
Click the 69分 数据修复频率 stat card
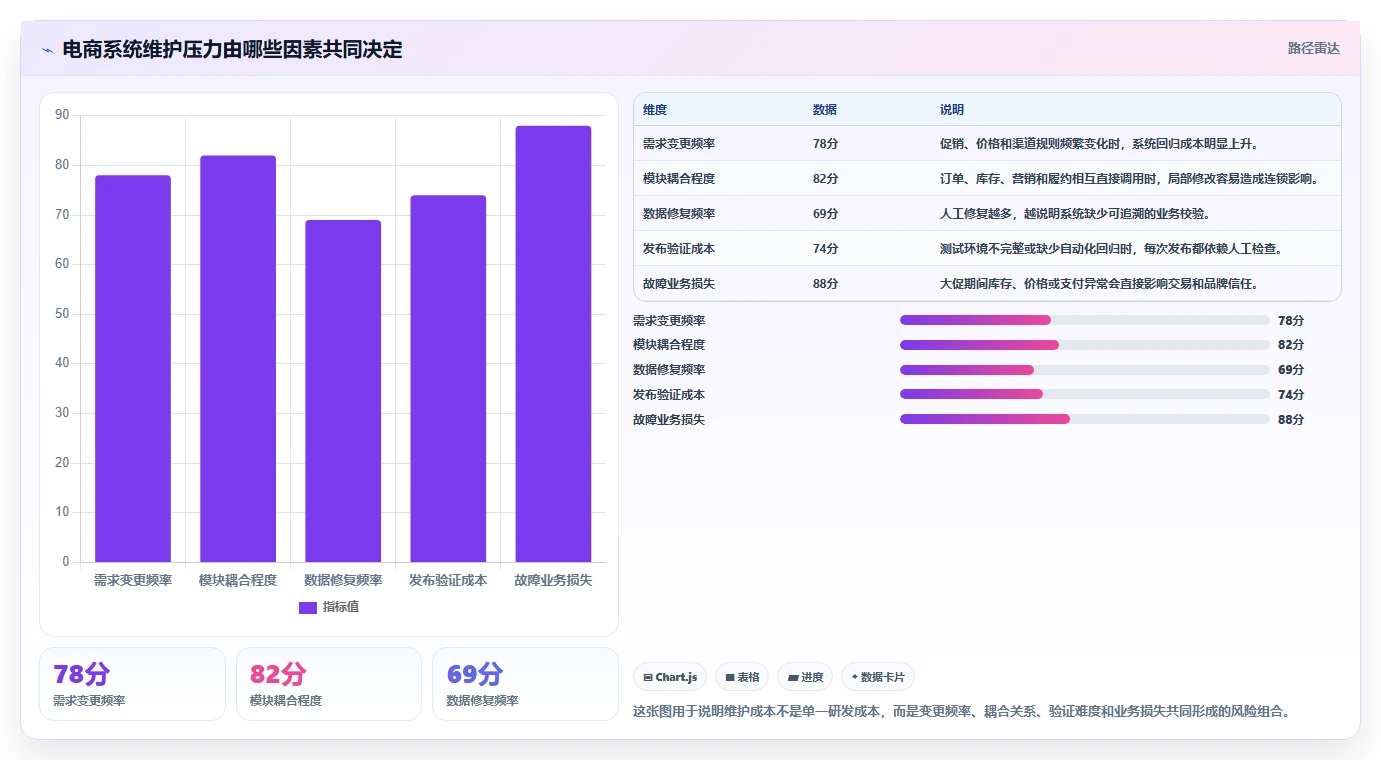coord(525,684)
